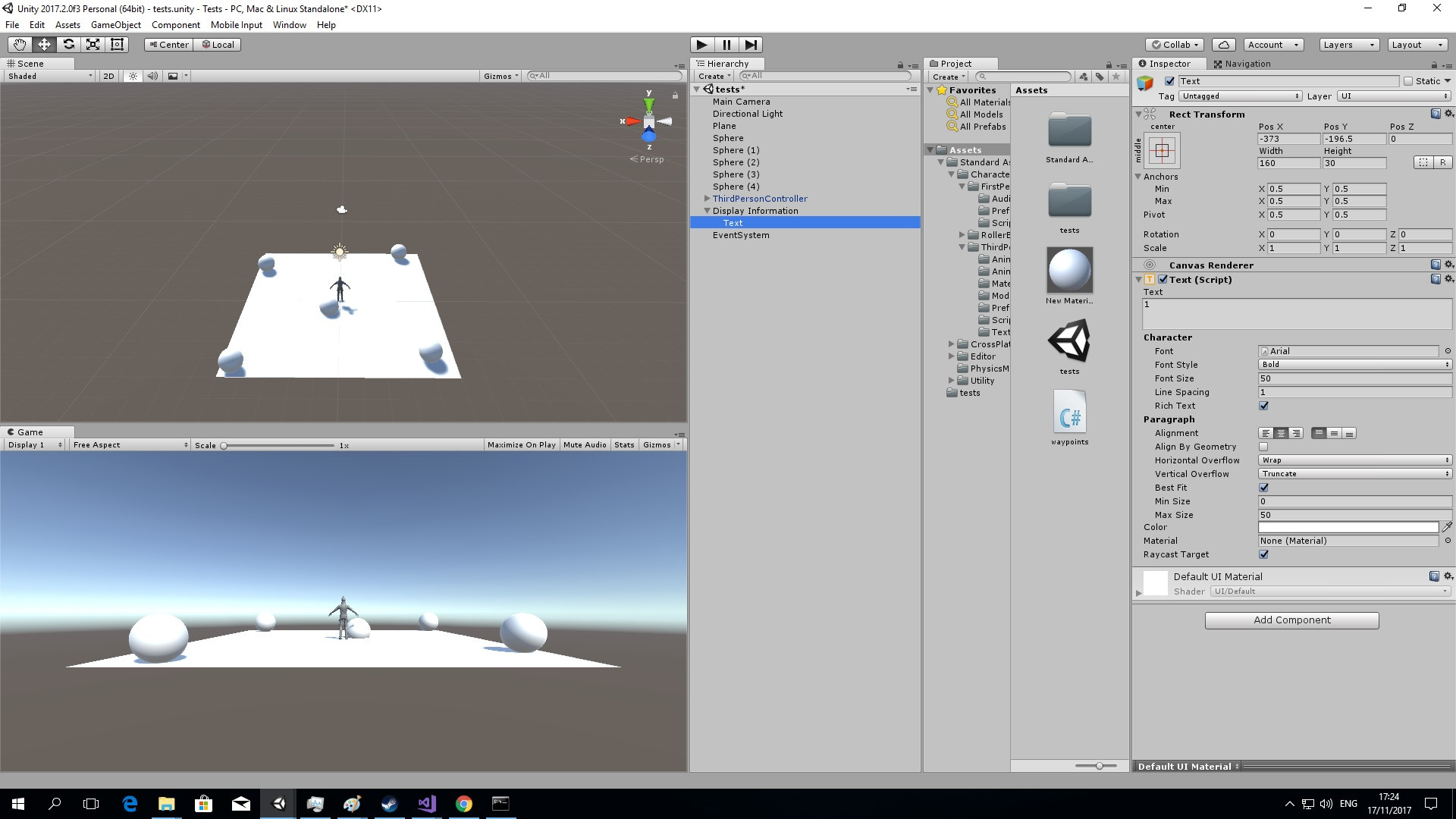Click the text Color swatch
This screenshot has width=1456, height=819.
pos(1348,527)
